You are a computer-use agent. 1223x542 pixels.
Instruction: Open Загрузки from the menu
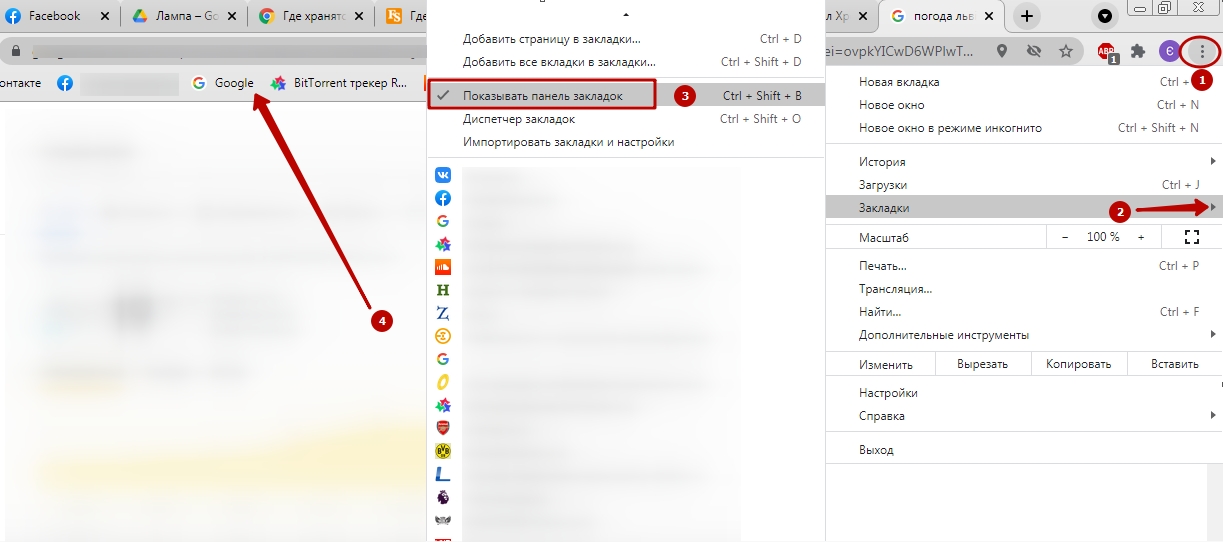(1024, 185)
